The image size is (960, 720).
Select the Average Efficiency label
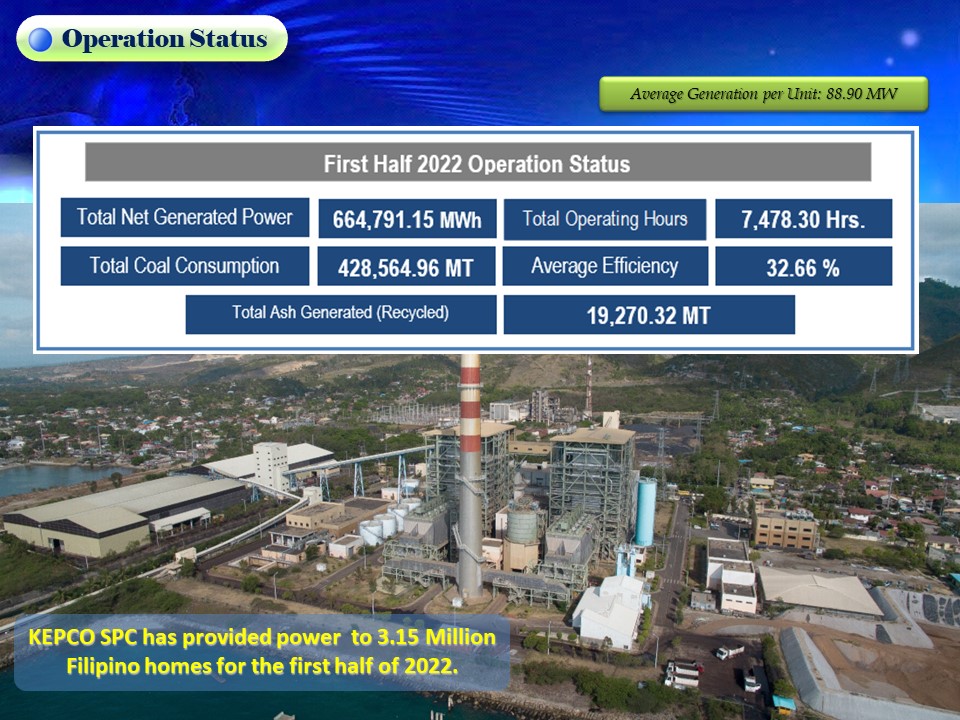click(605, 266)
